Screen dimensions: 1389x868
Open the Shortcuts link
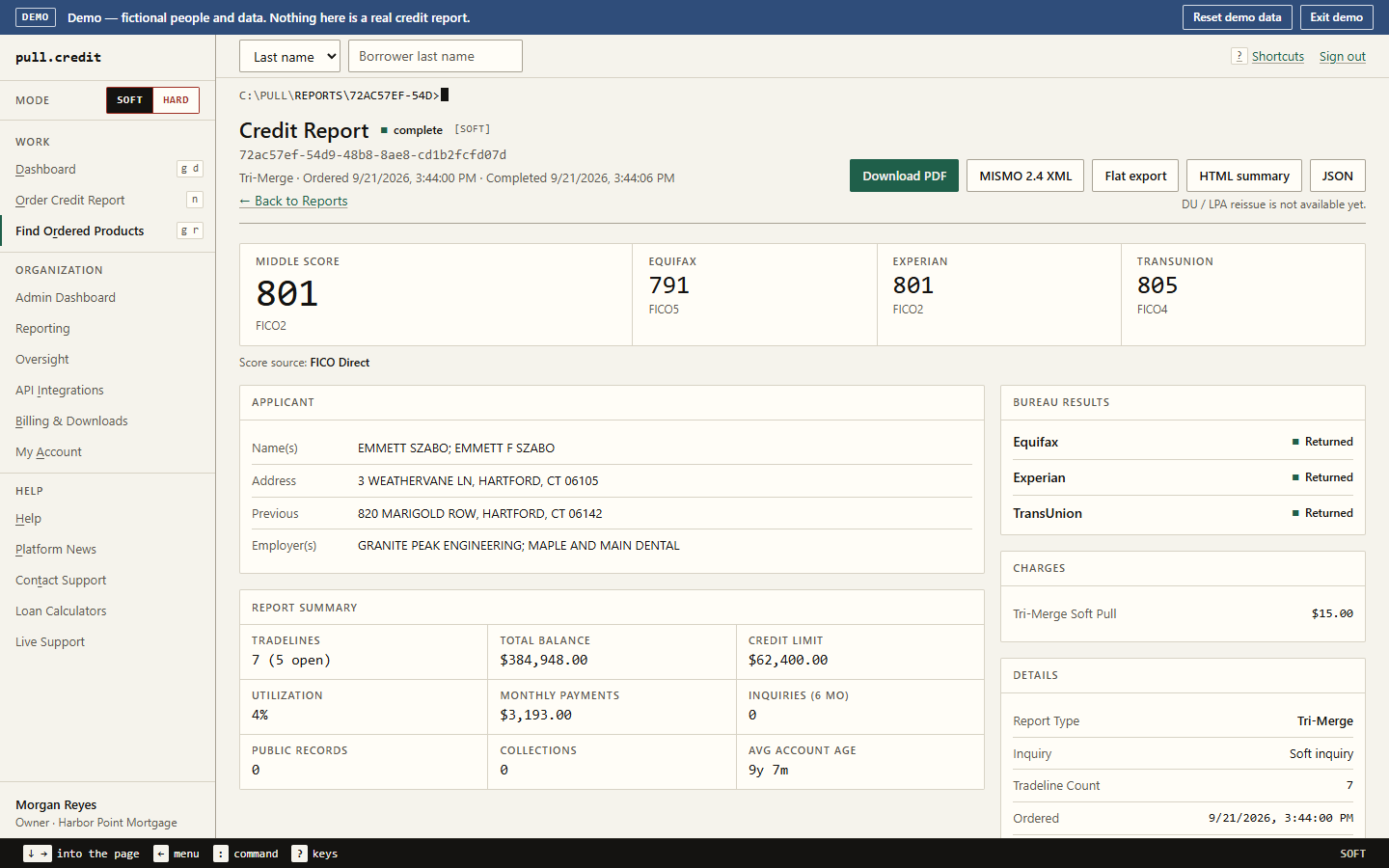pos(1278,56)
